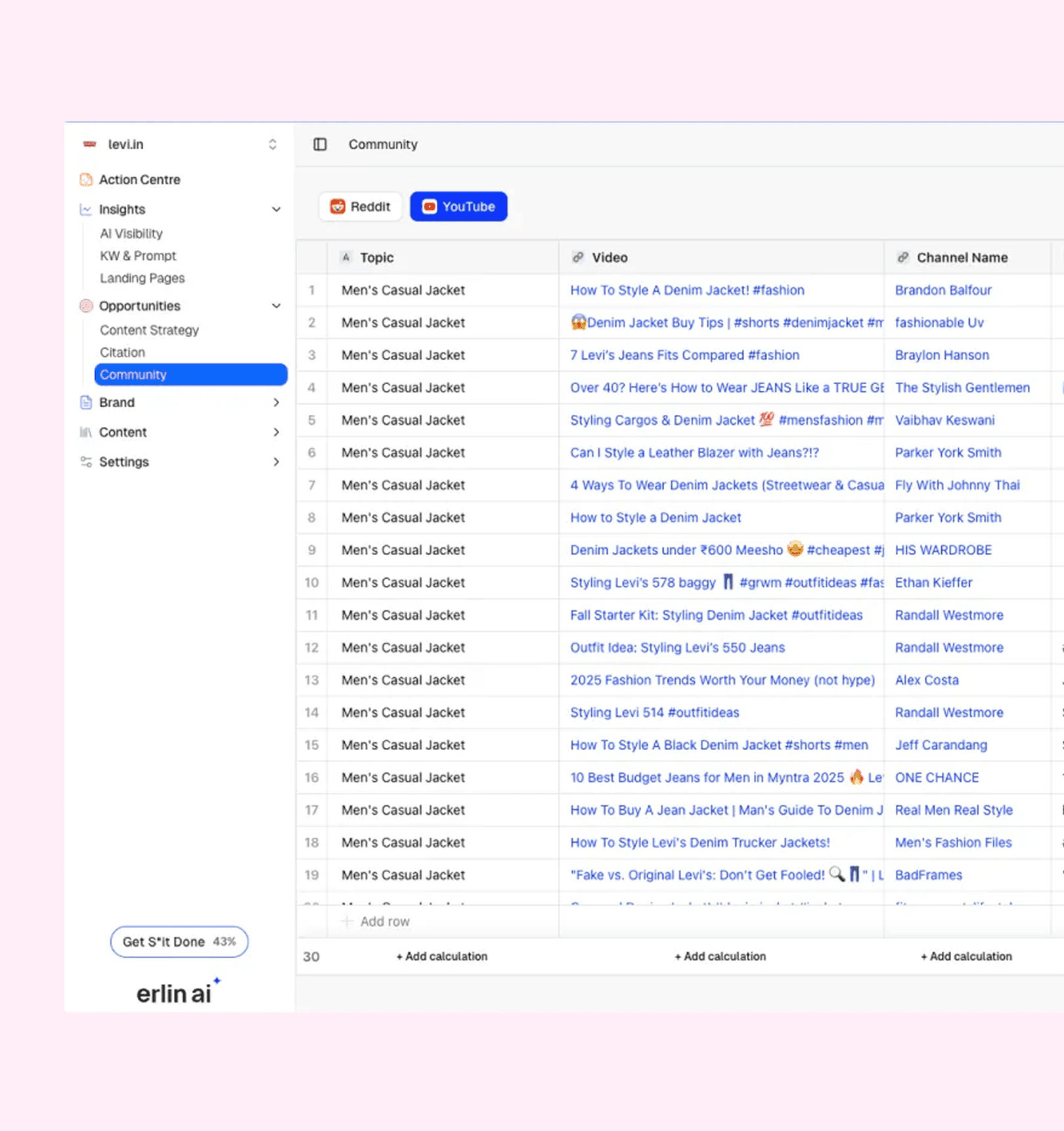Expand the Settings section chevron
The height and width of the screenshot is (1131, 1064).
pyautogui.click(x=277, y=462)
